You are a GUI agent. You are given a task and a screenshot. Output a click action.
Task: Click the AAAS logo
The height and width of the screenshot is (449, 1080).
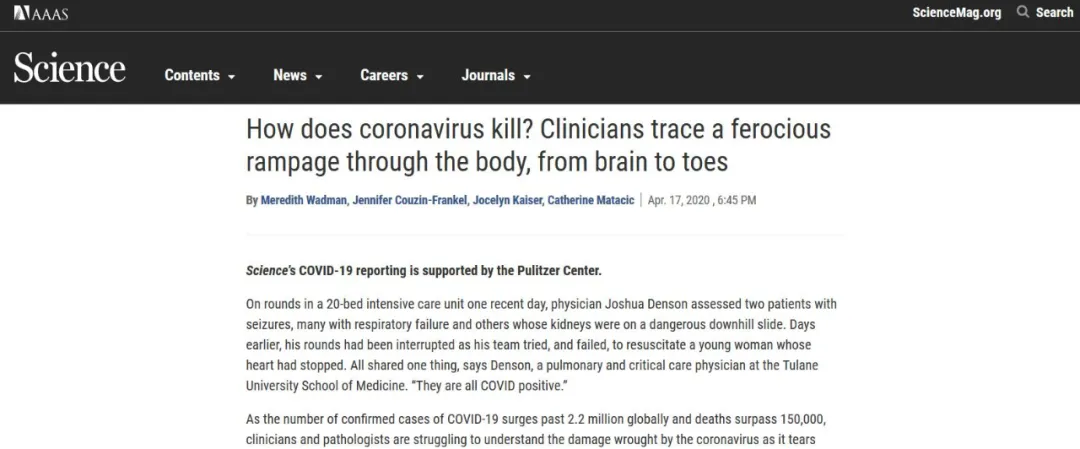41,13
